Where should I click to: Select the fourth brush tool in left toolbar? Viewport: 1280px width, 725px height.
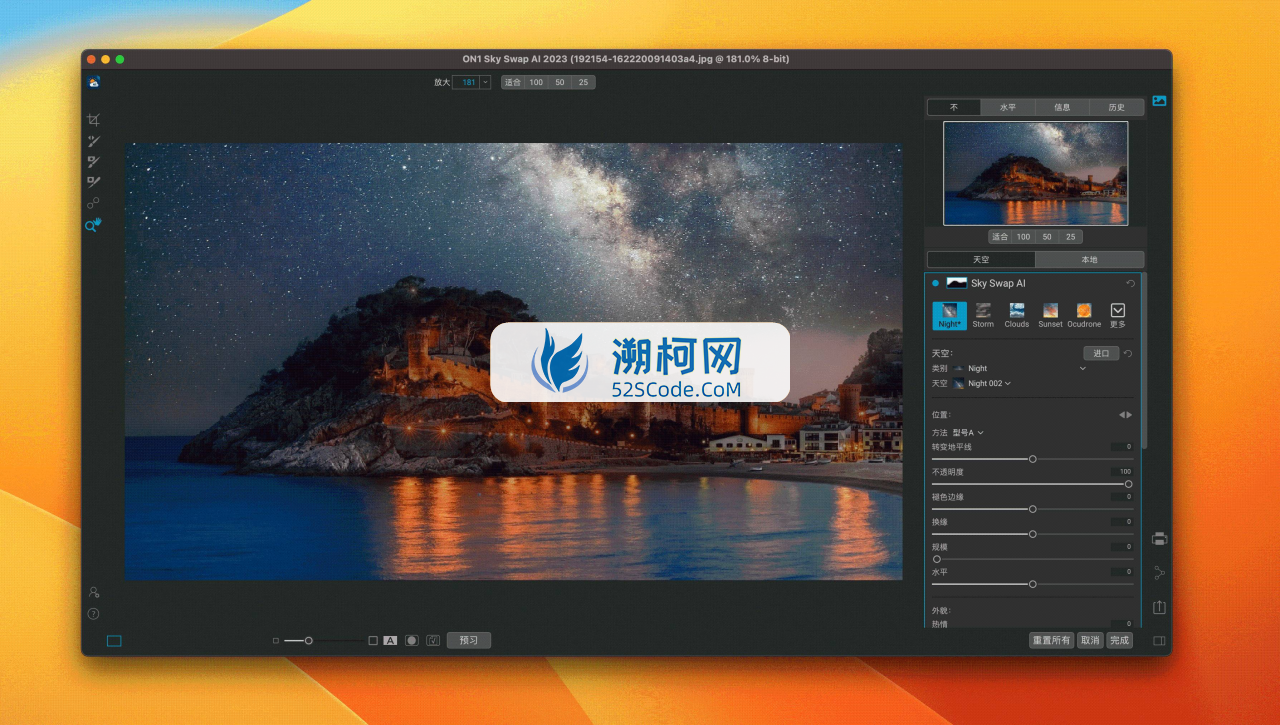coord(93,182)
